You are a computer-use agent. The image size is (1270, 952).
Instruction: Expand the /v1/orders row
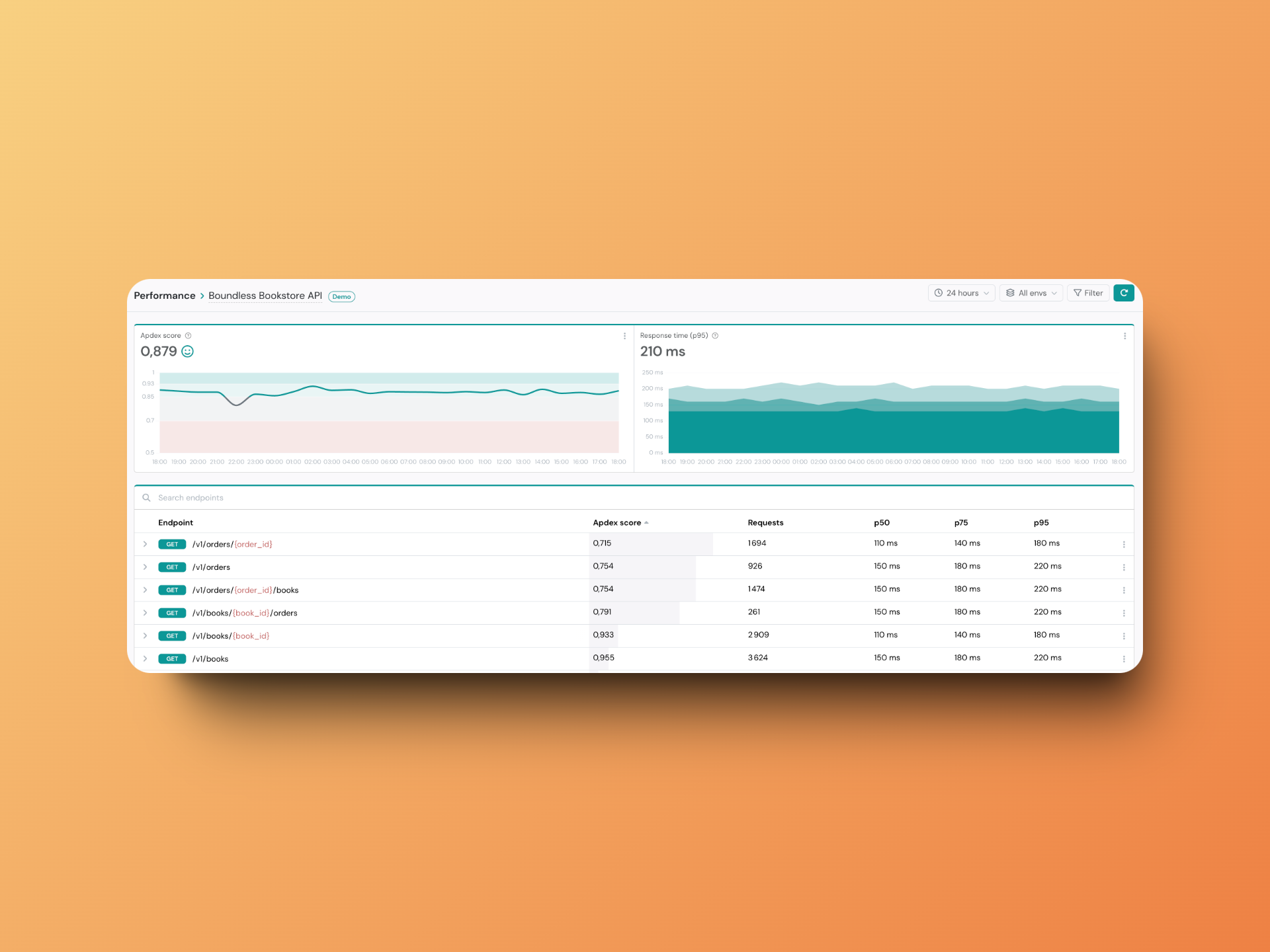coord(146,567)
